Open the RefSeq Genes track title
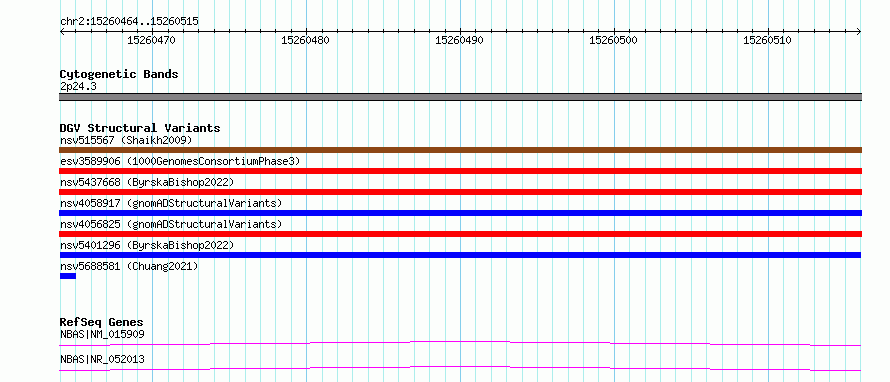Image resolution: width=890 pixels, height=382 pixels. 102,322
